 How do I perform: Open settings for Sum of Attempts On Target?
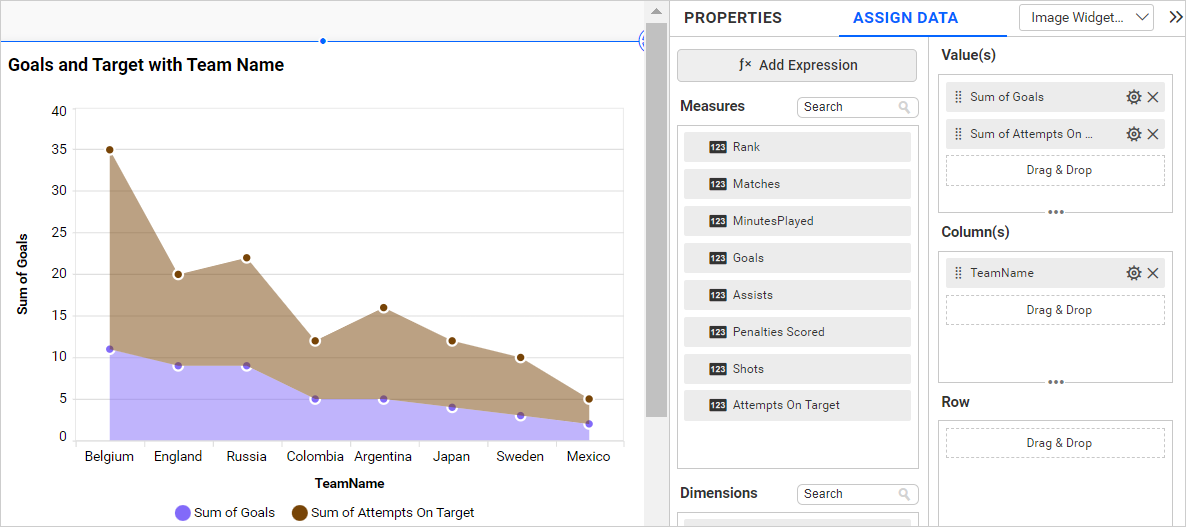1133,134
